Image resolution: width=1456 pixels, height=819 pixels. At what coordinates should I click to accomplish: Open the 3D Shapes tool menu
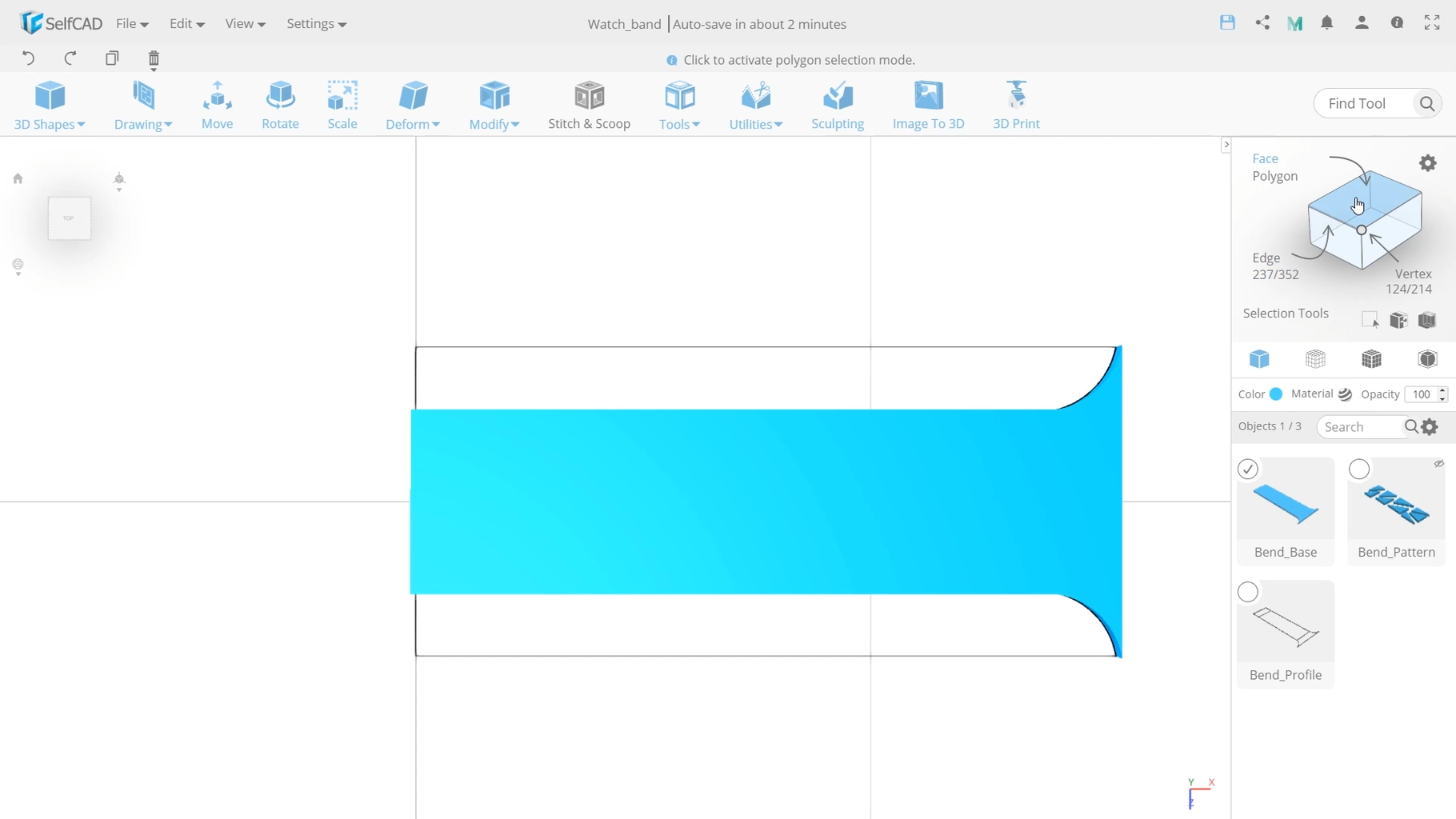click(x=50, y=105)
